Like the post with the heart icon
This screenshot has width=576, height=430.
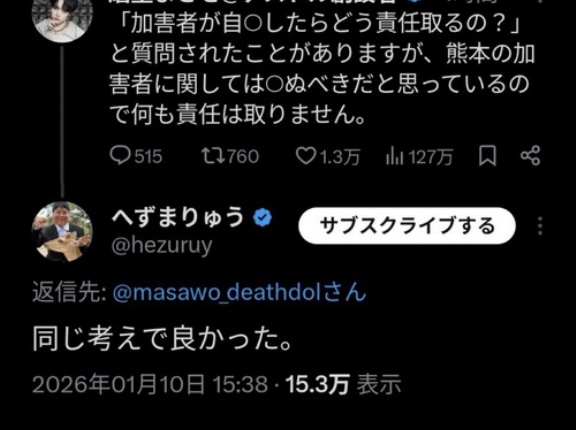[306, 156]
